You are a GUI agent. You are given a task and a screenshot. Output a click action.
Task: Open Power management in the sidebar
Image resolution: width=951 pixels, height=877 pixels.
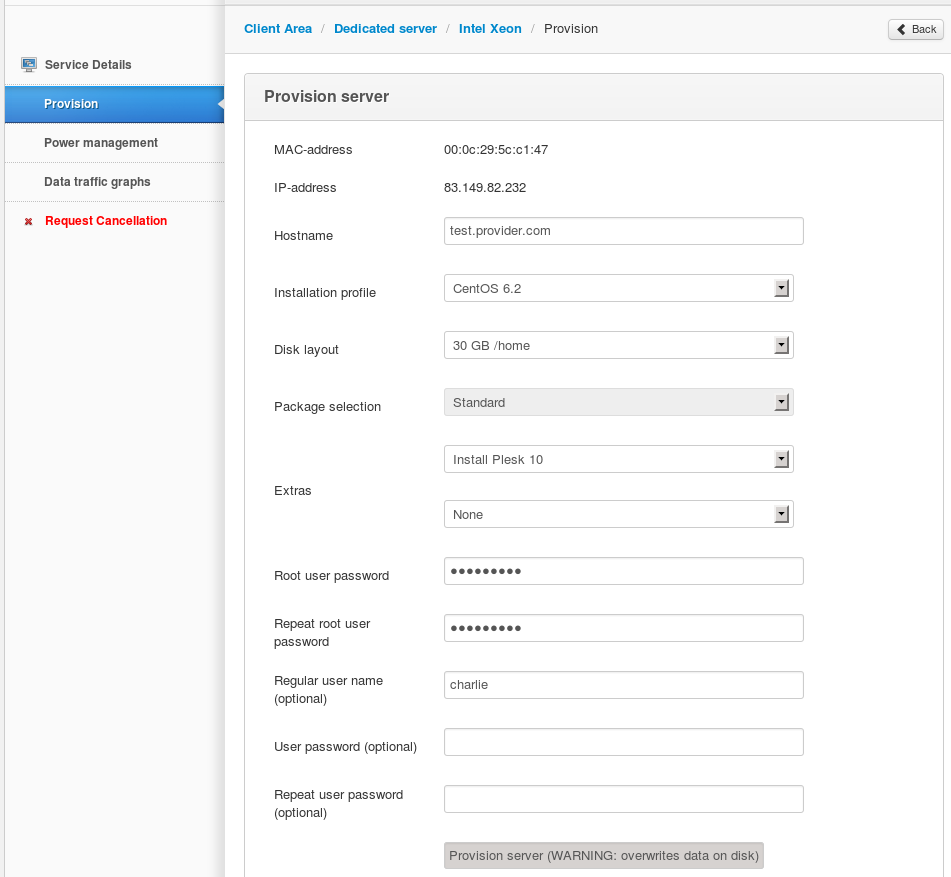coord(114,143)
